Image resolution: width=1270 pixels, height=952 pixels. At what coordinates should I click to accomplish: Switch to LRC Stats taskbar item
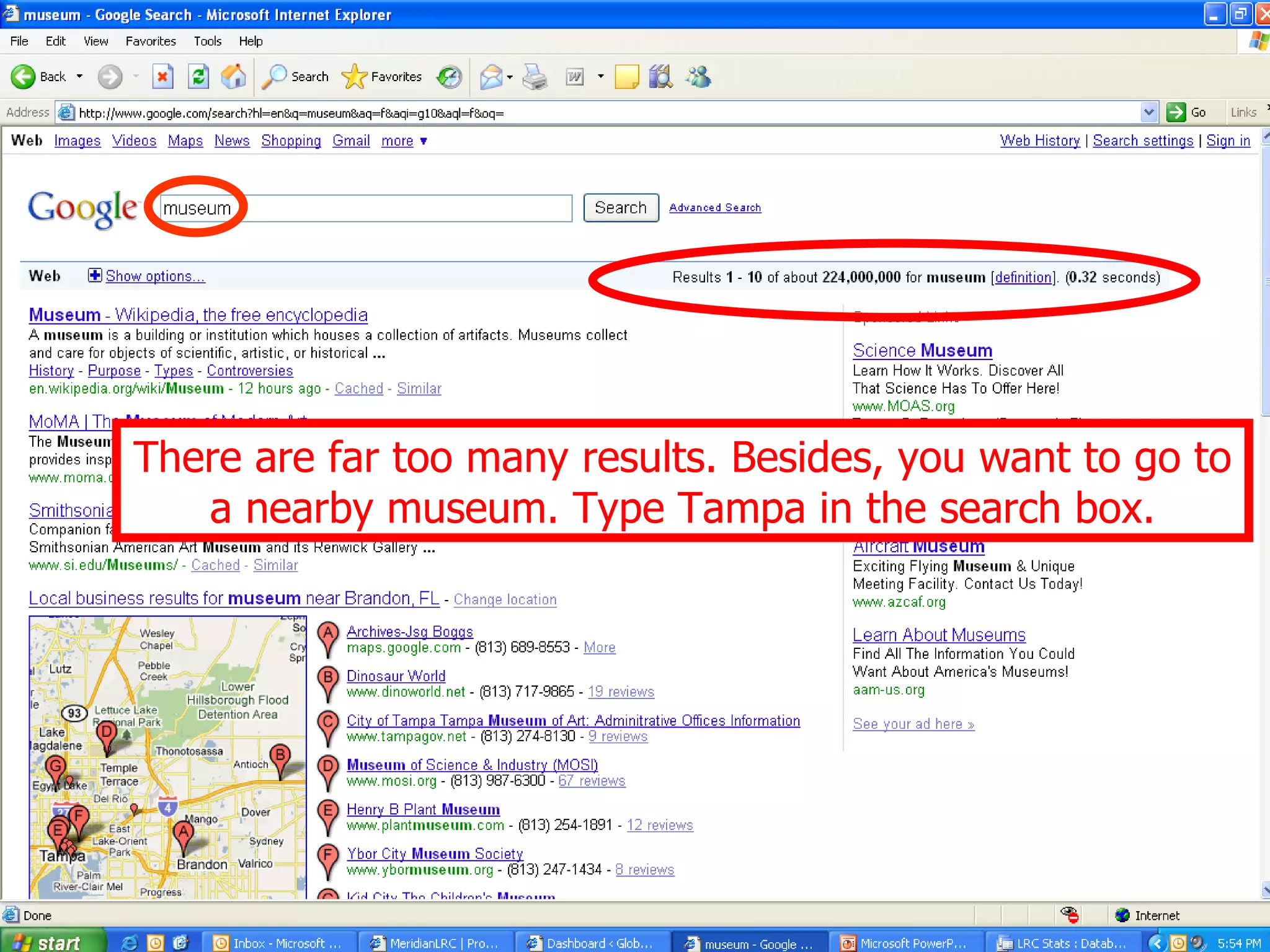(x=1065, y=943)
